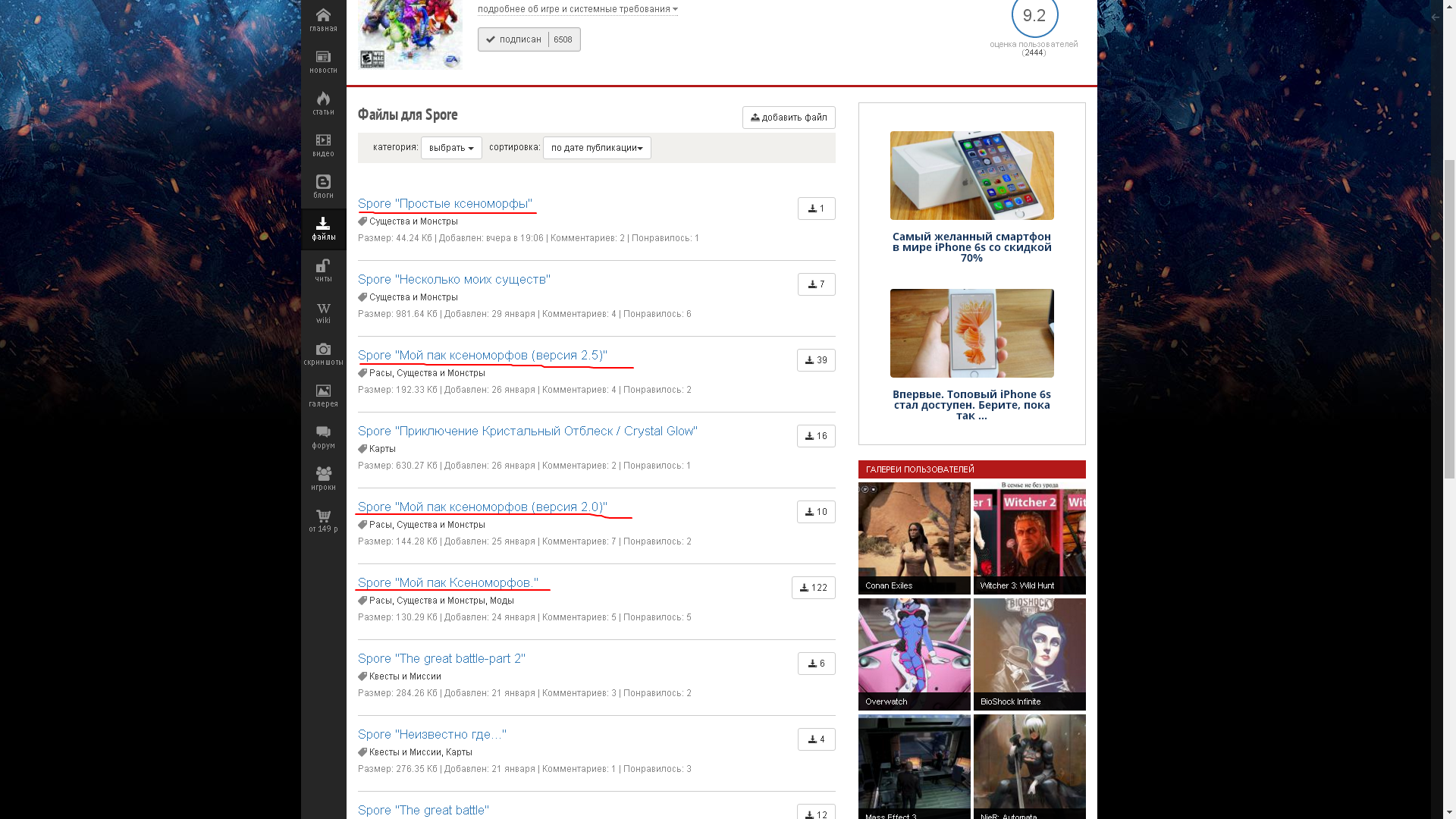
Task: Open the сортировка по дате публикации dropdown
Action: click(x=597, y=148)
